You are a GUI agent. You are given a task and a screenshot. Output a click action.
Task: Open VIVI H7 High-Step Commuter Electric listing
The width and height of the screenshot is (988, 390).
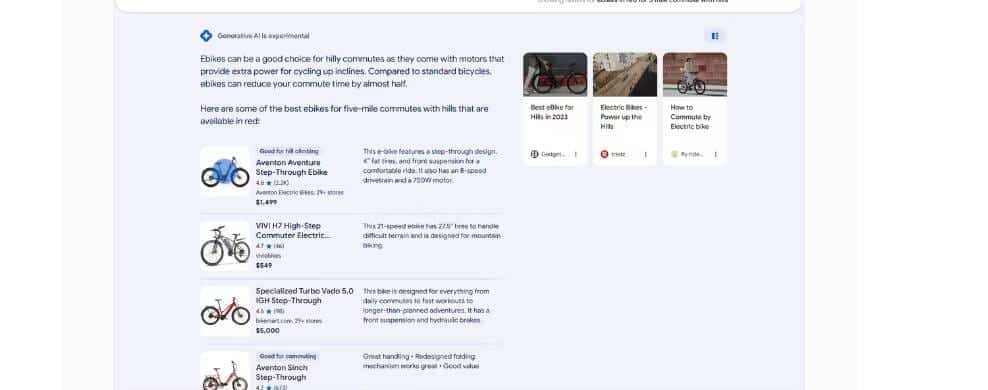(293, 231)
